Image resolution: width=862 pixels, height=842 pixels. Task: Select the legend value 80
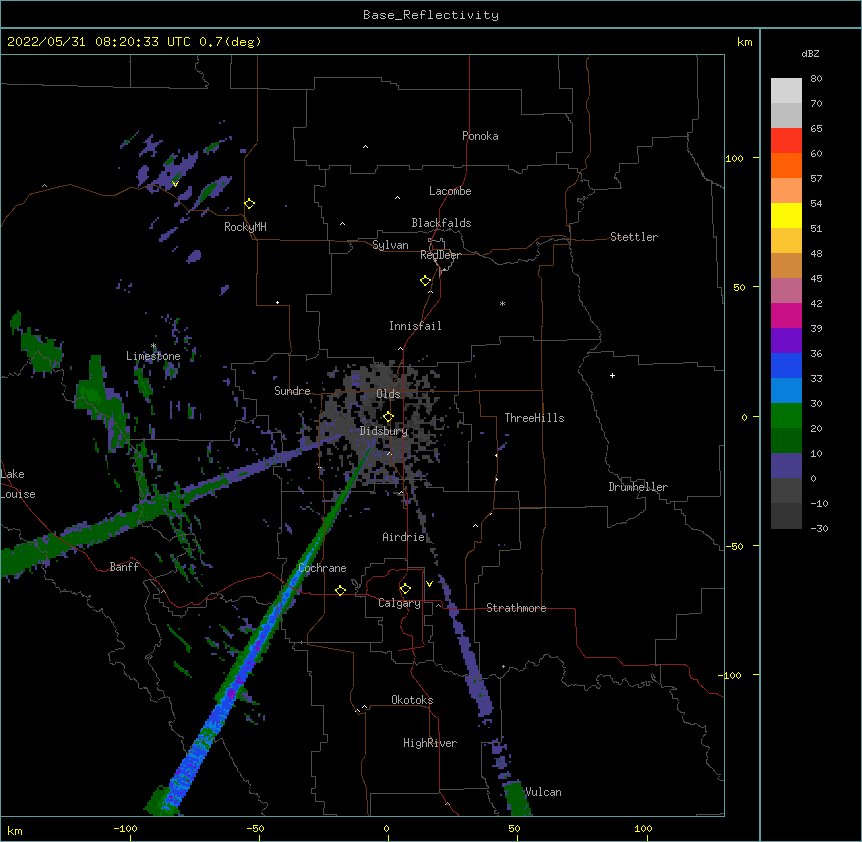816,79
